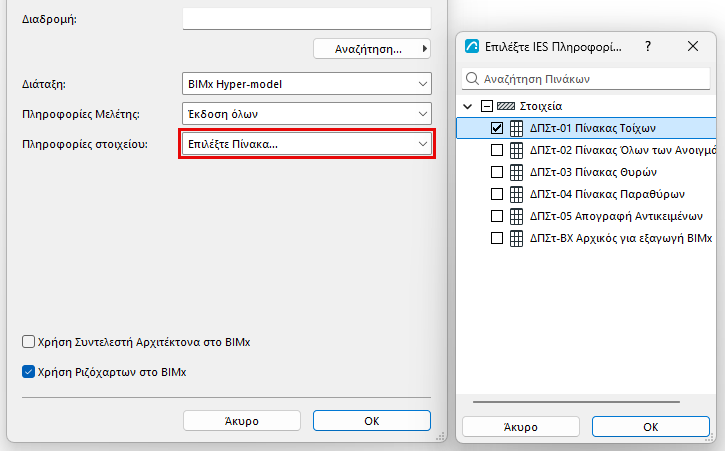
Task: Open Επιλέξτε Πίνακα dropdown
Action: tap(307, 144)
